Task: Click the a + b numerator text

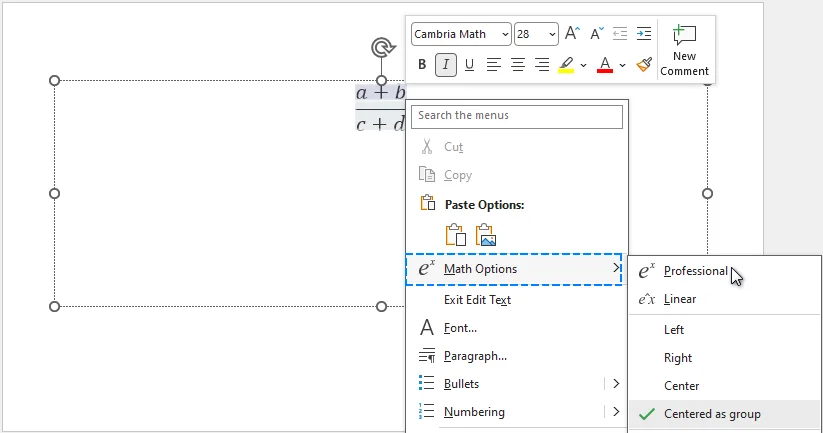Action: (381, 94)
